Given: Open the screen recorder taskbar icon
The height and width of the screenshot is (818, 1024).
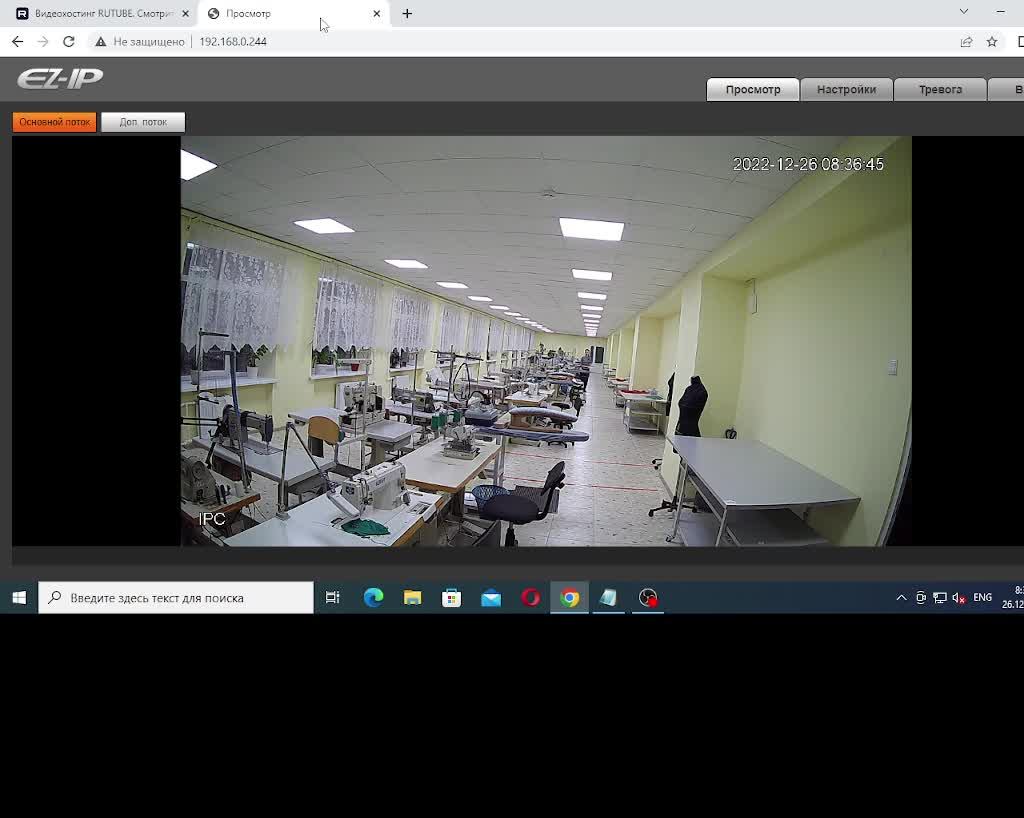Looking at the screenshot, I should [648, 597].
